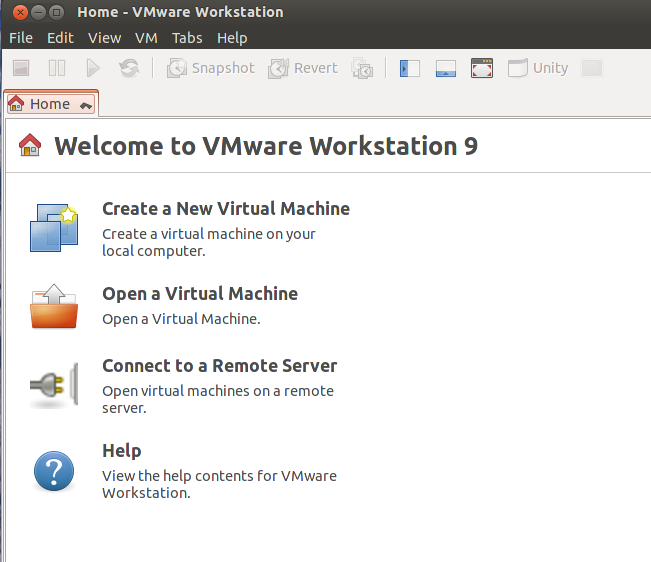Click the blue question mark Help icon

(x=54, y=472)
